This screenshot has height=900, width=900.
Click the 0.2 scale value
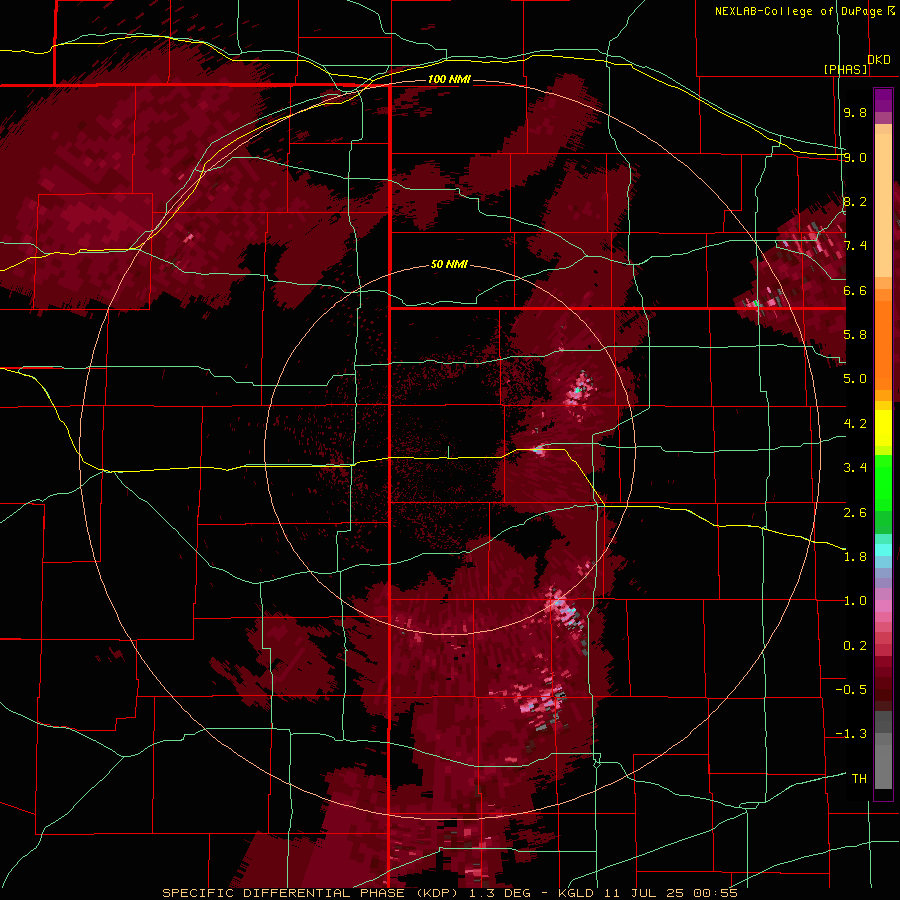point(855,646)
